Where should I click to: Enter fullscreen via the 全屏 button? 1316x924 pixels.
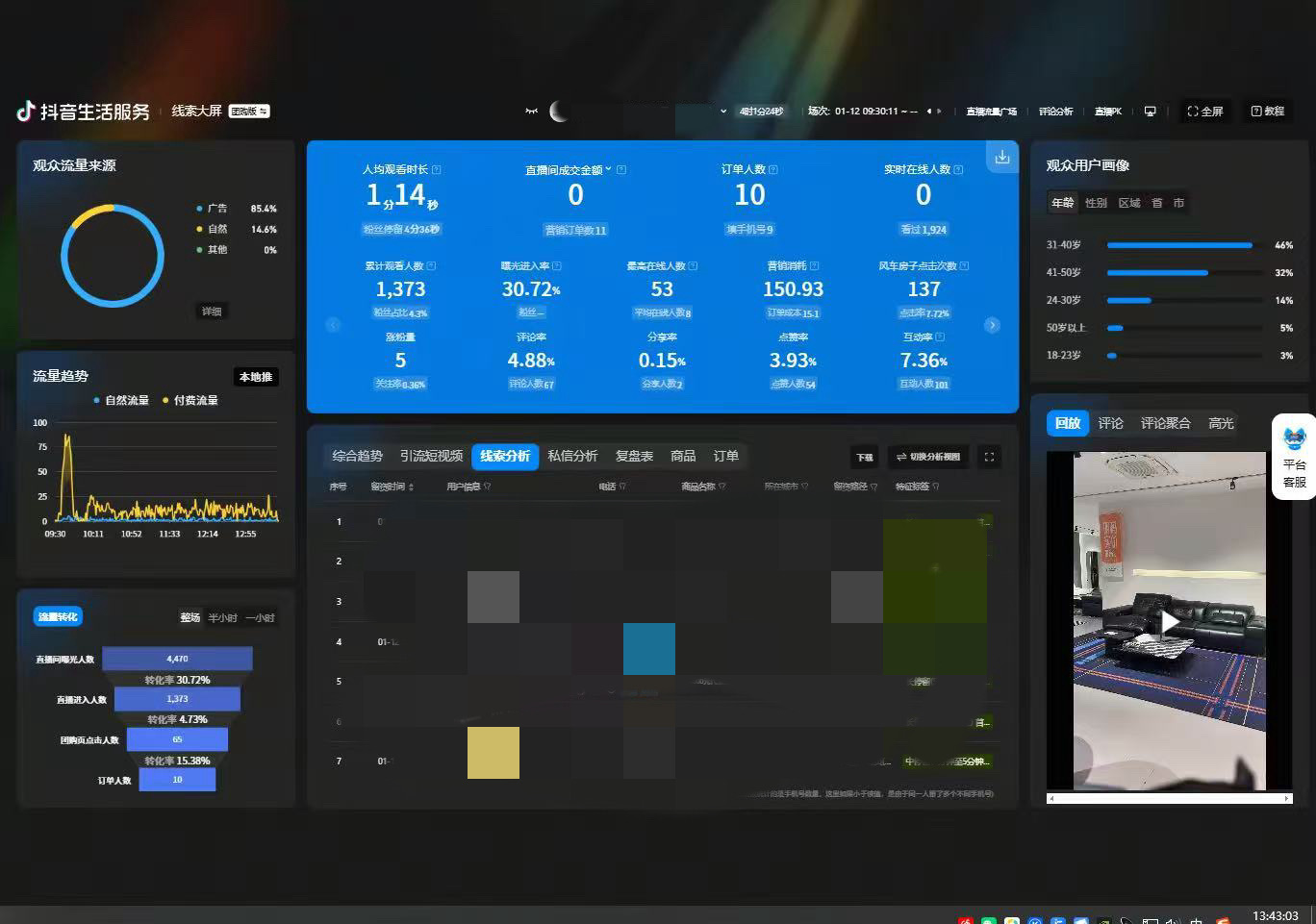tap(1204, 112)
